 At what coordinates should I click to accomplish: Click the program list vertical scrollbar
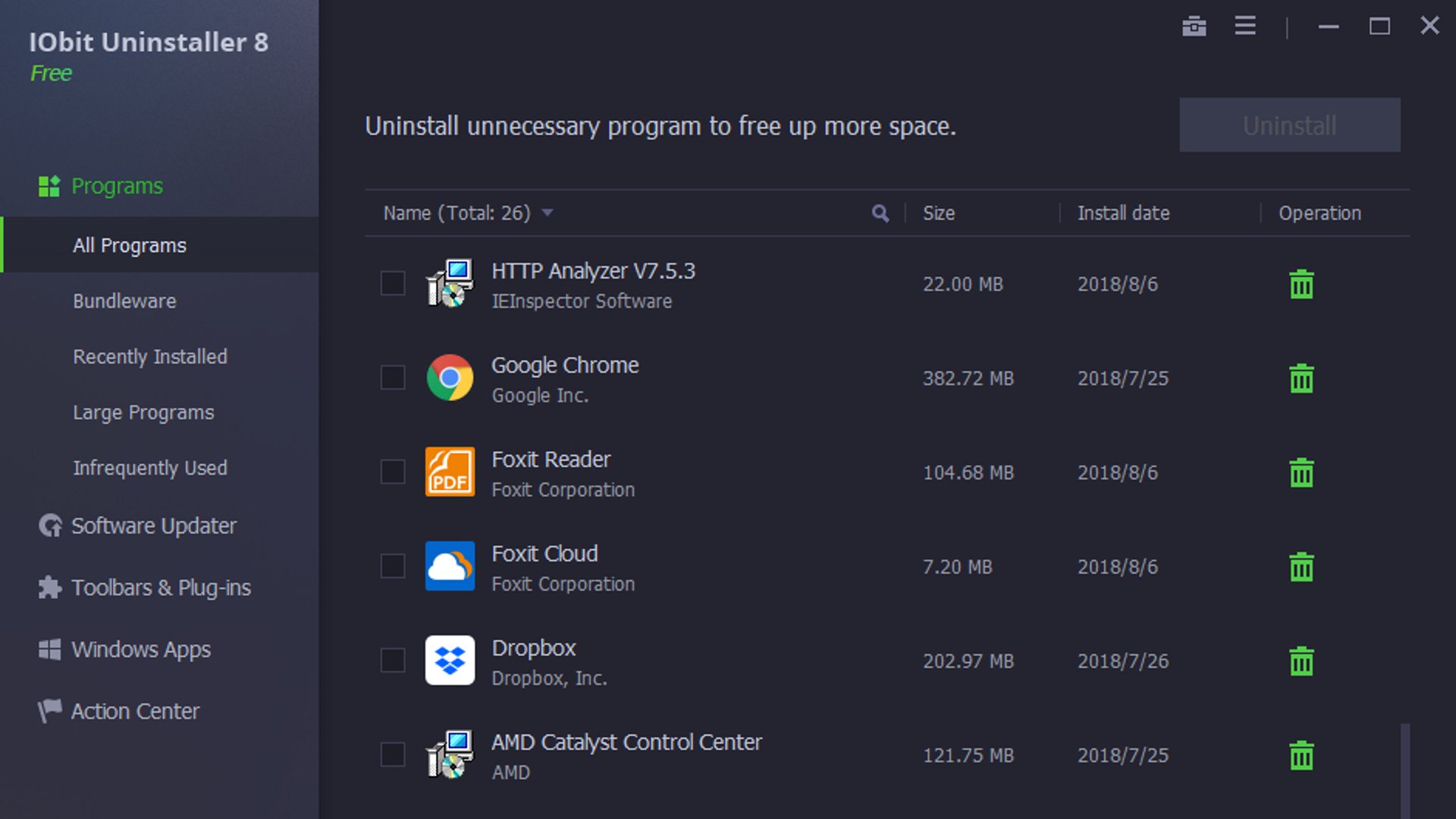(x=1404, y=770)
